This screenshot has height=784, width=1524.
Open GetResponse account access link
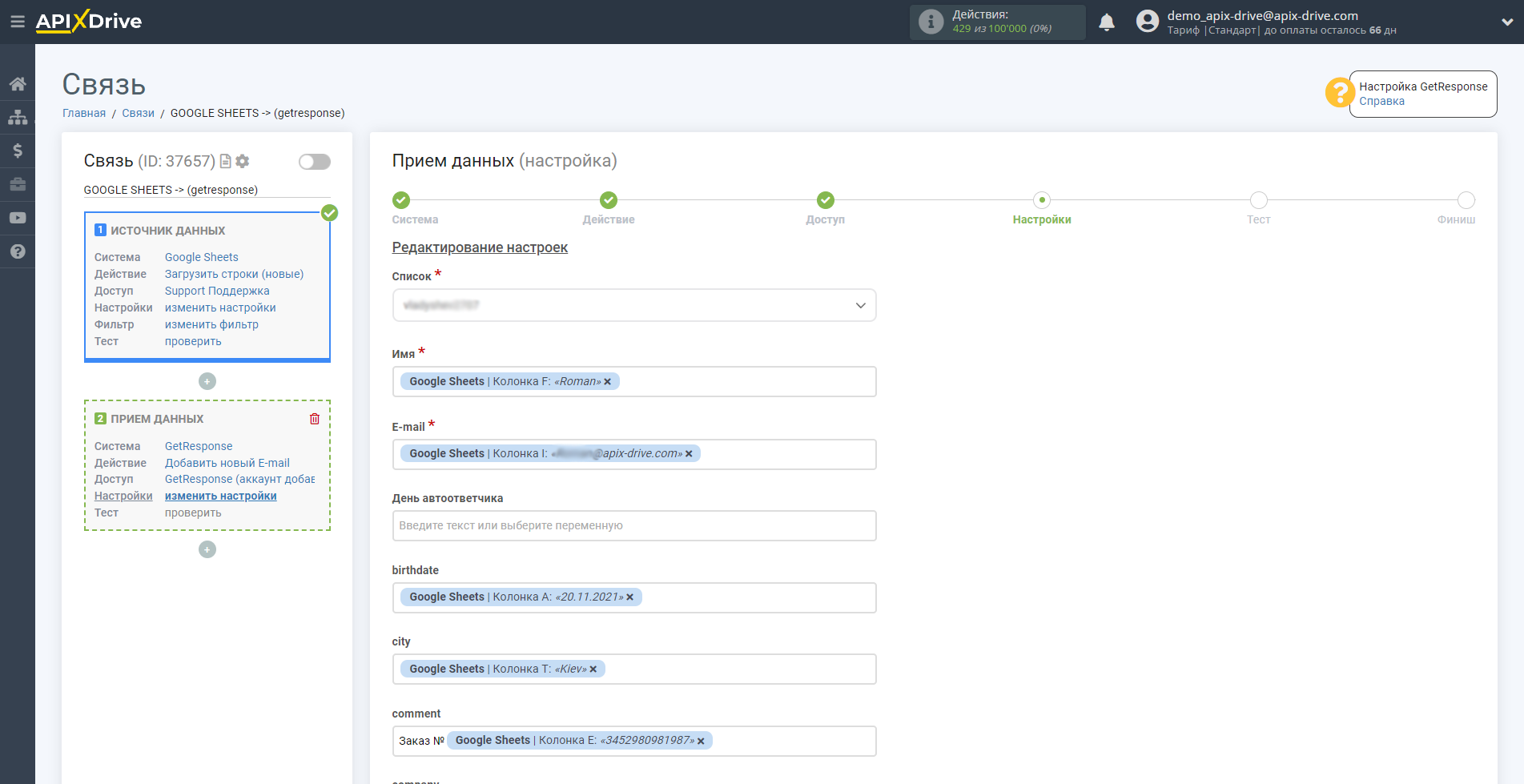240,479
